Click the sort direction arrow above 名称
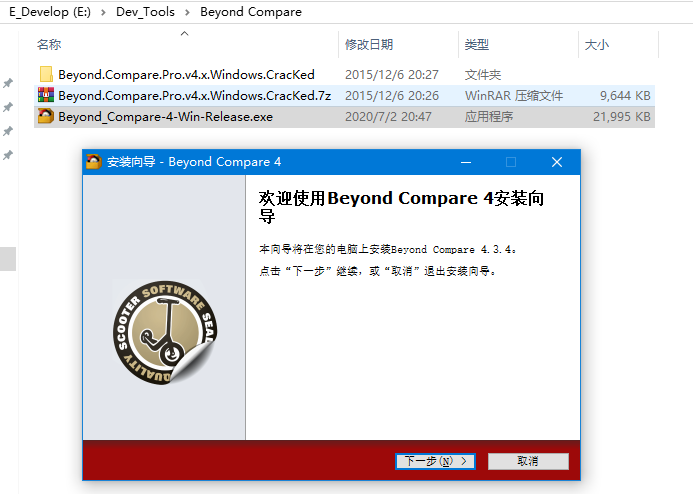Screen dimensions: 693x494 pyautogui.click(x=185, y=34)
